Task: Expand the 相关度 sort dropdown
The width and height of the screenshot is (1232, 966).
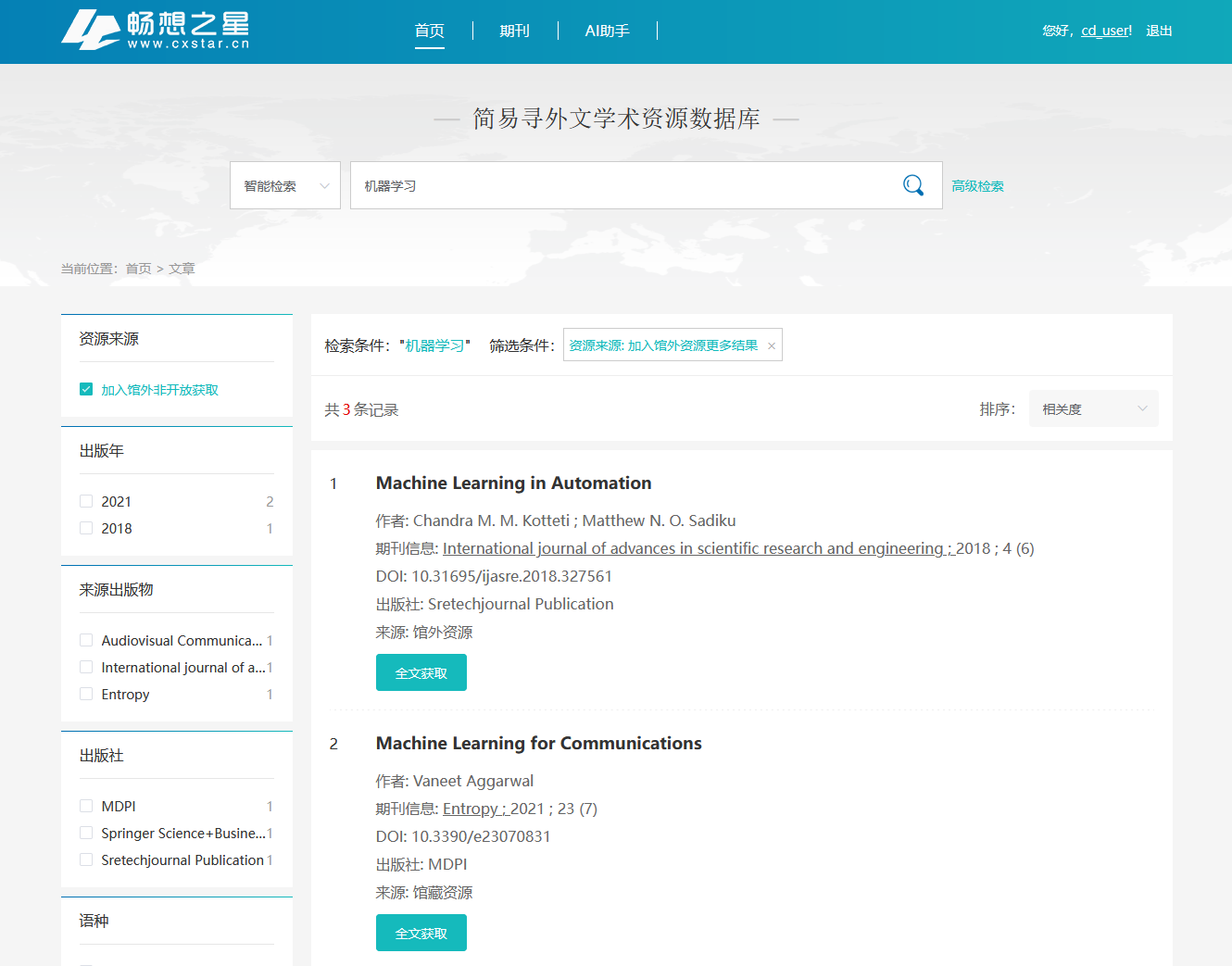Action: click(1093, 408)
